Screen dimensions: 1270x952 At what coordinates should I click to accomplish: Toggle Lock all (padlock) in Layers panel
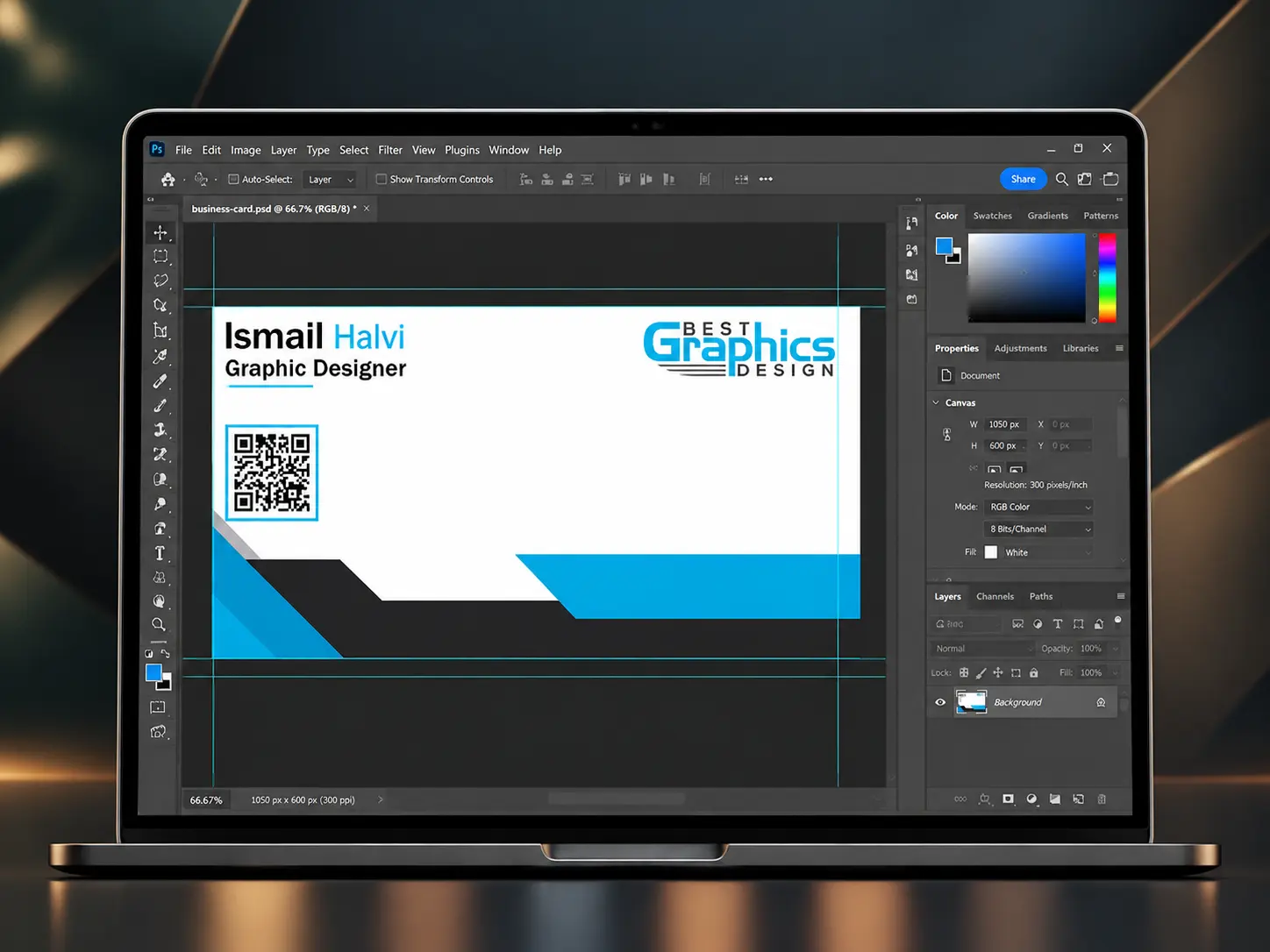[x=1034, y=673]
